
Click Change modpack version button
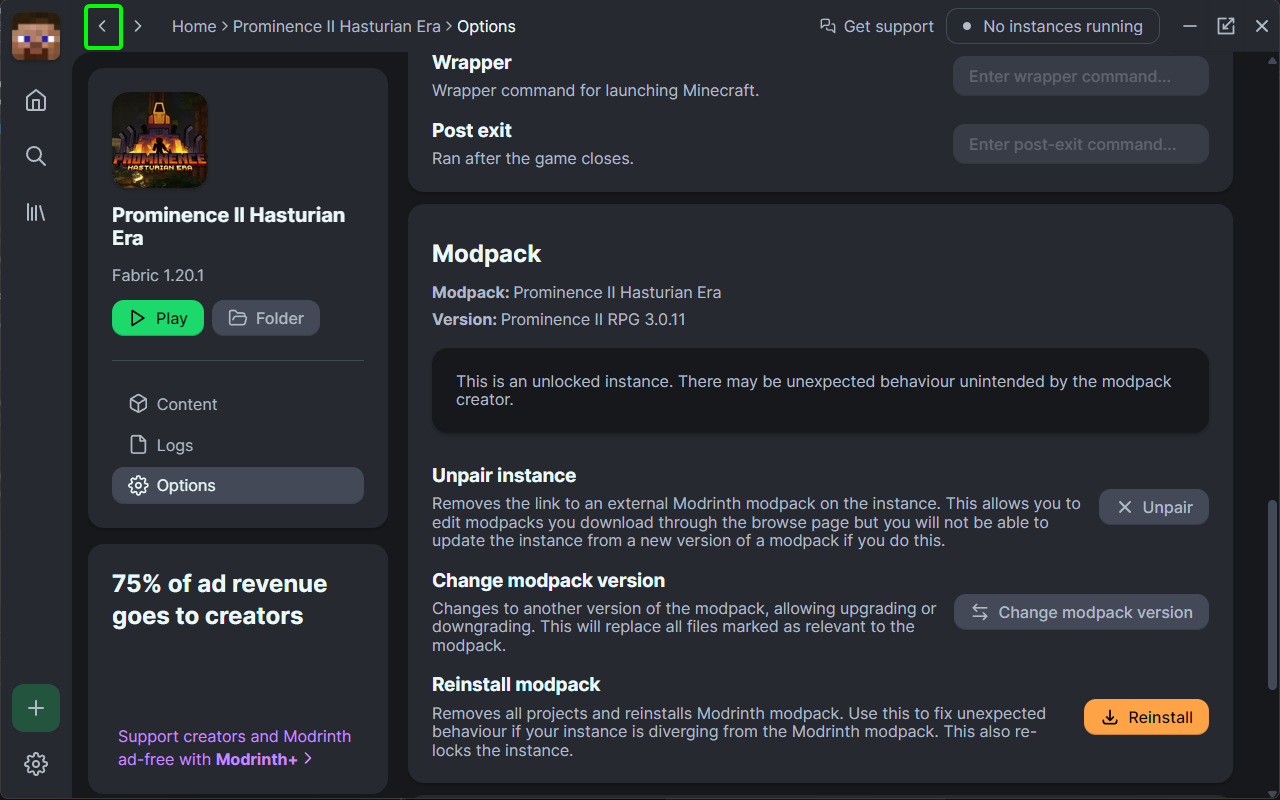pyautogui.click(x=1081, y=612)
